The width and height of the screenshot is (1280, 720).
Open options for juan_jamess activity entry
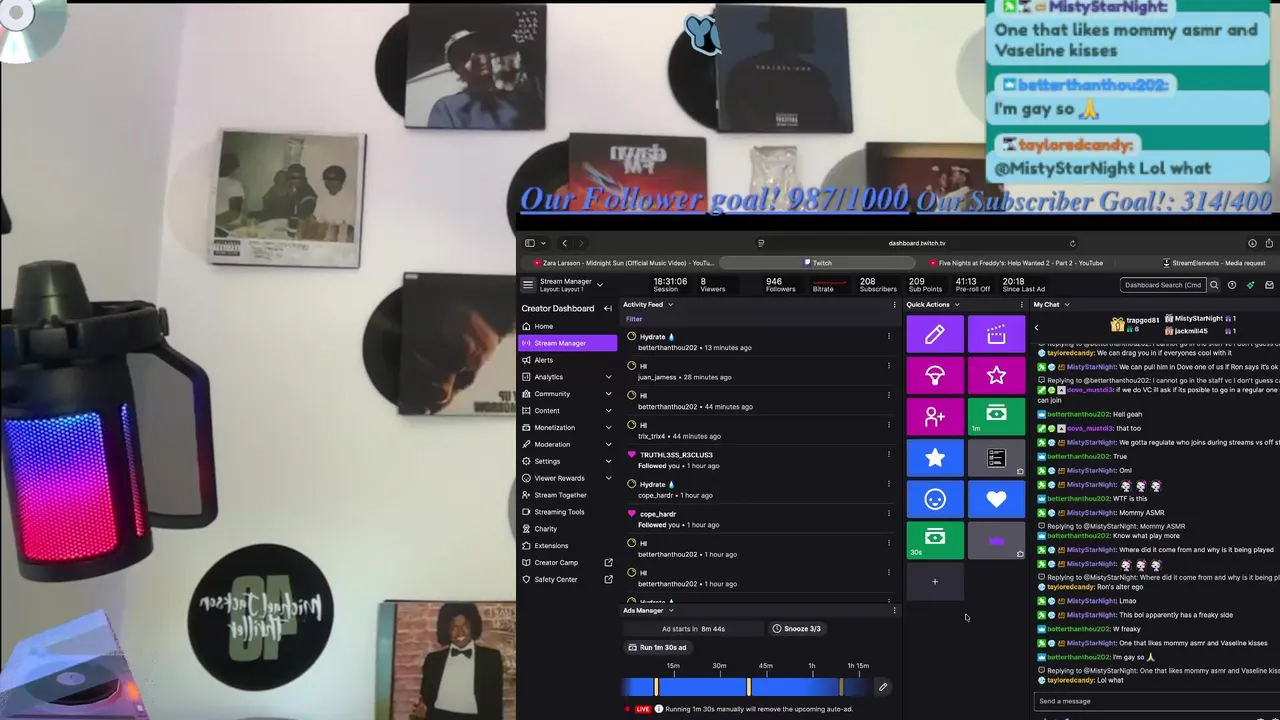(x=888, y=366)
